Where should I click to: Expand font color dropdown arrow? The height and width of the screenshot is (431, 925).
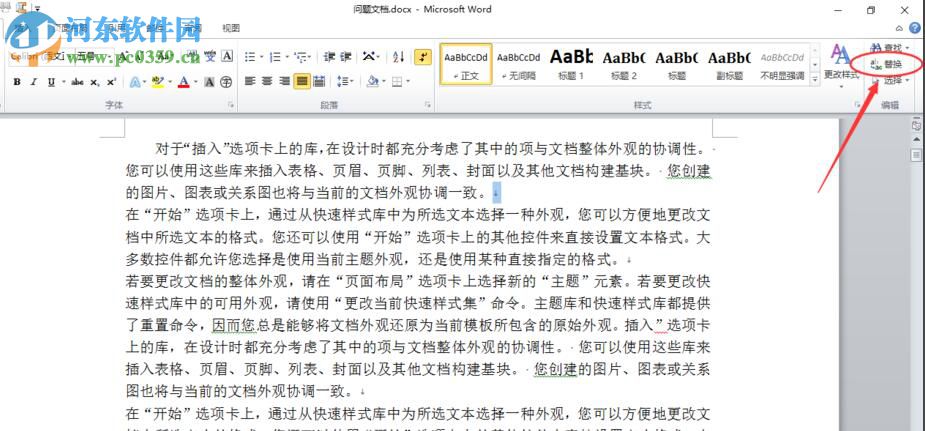point(195,82)
